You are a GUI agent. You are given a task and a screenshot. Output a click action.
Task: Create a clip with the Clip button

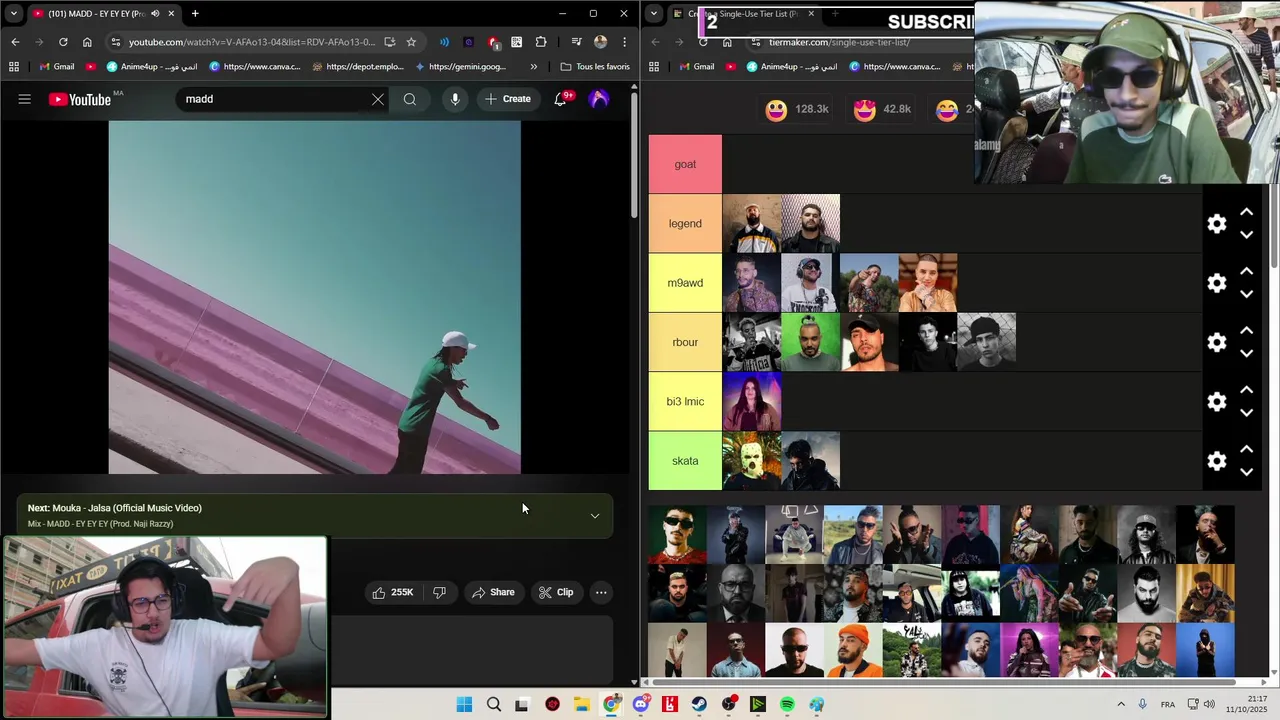[x=556, y=593]
